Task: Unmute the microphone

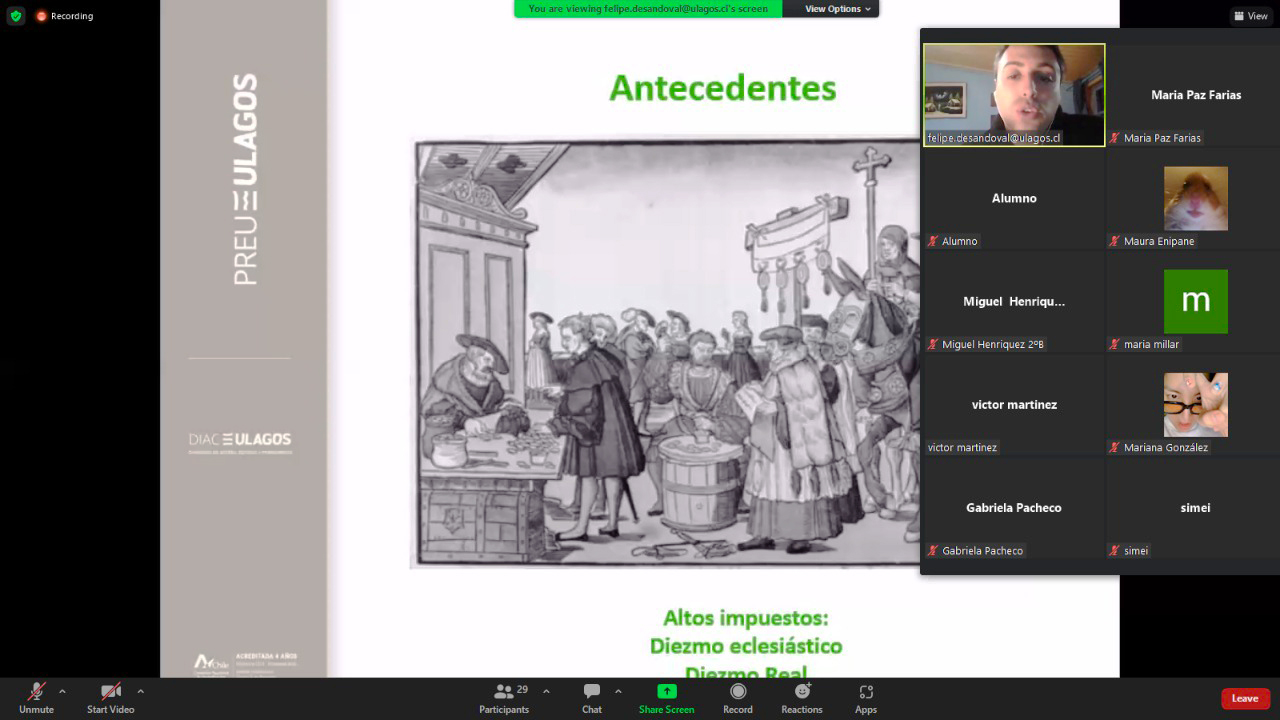Action: 36,698
